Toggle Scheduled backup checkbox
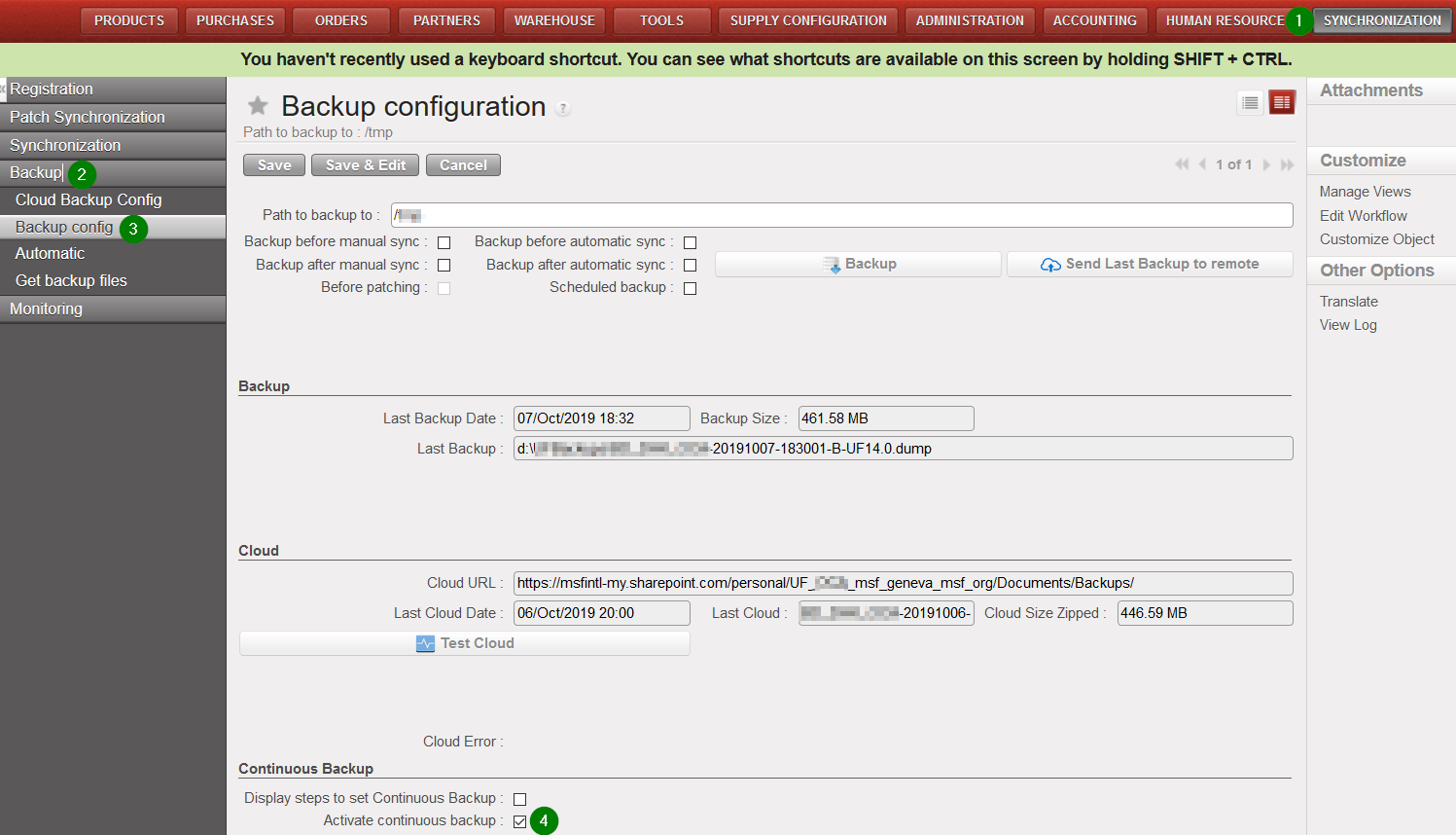The image size is (1456, 835). tap(690, 288)
